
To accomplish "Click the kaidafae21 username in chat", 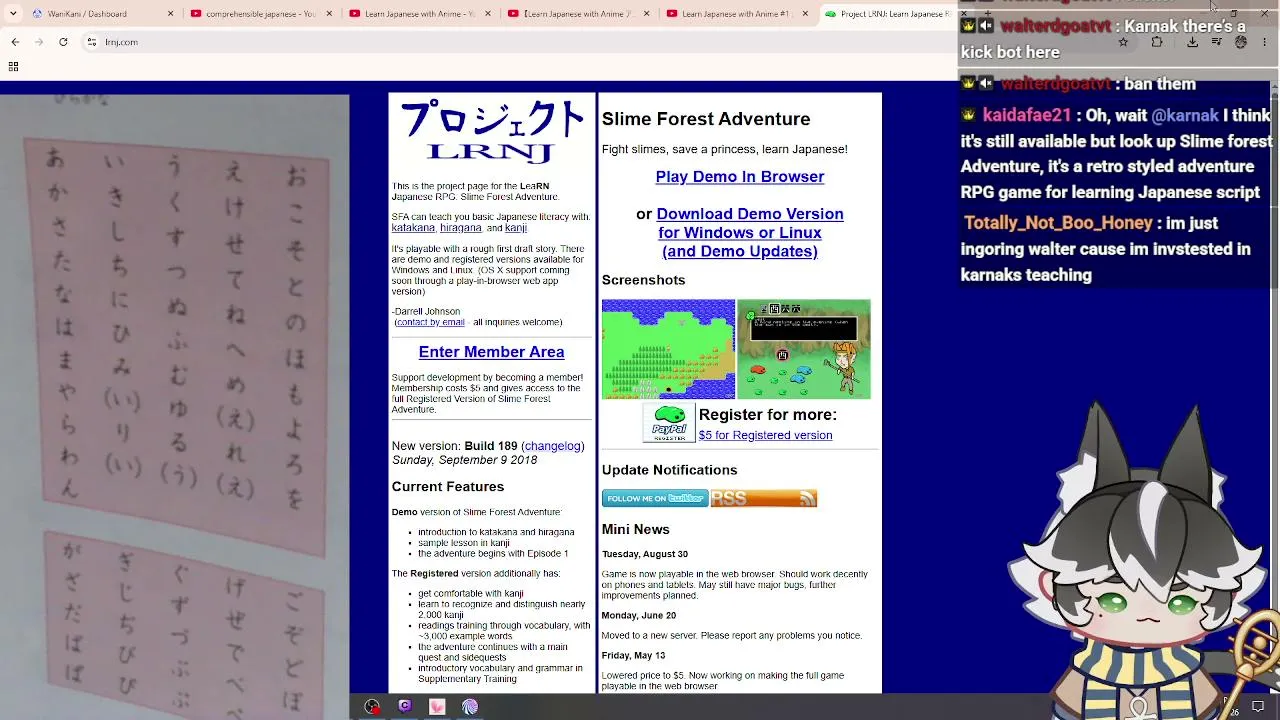I will point(1027,116).
